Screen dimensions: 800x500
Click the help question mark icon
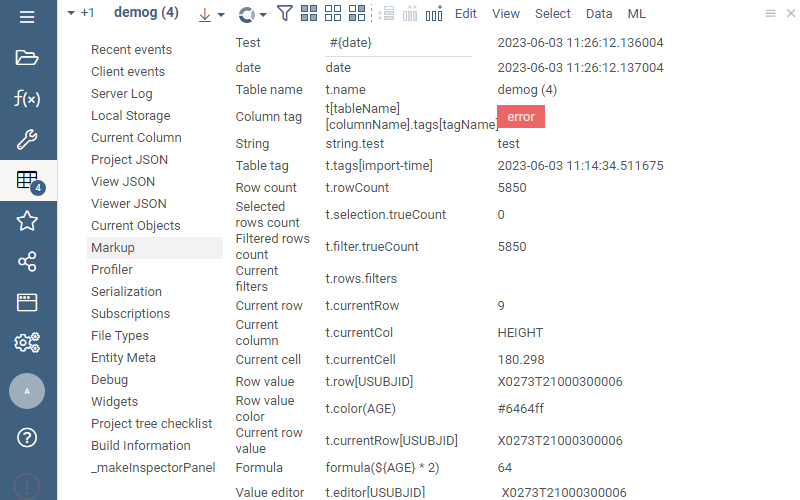(27, 437)
